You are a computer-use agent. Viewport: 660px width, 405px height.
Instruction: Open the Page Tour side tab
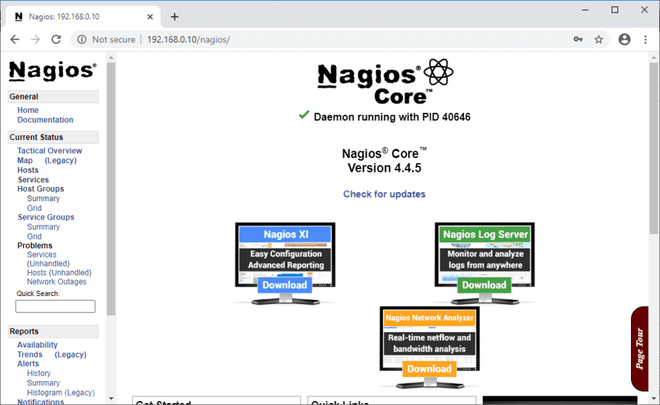pos(640,349)
